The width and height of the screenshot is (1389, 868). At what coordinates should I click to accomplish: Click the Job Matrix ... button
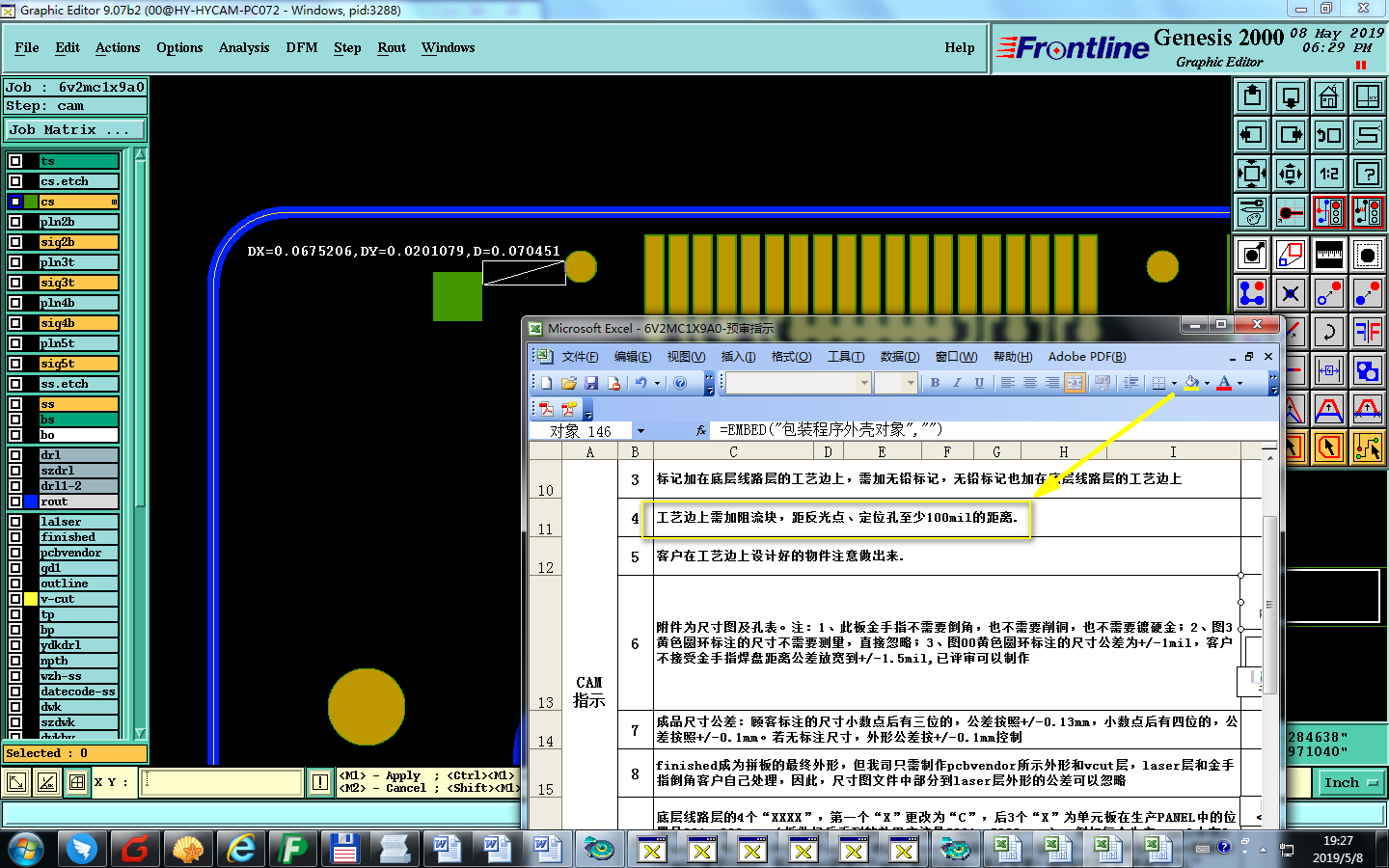[75, 129]
